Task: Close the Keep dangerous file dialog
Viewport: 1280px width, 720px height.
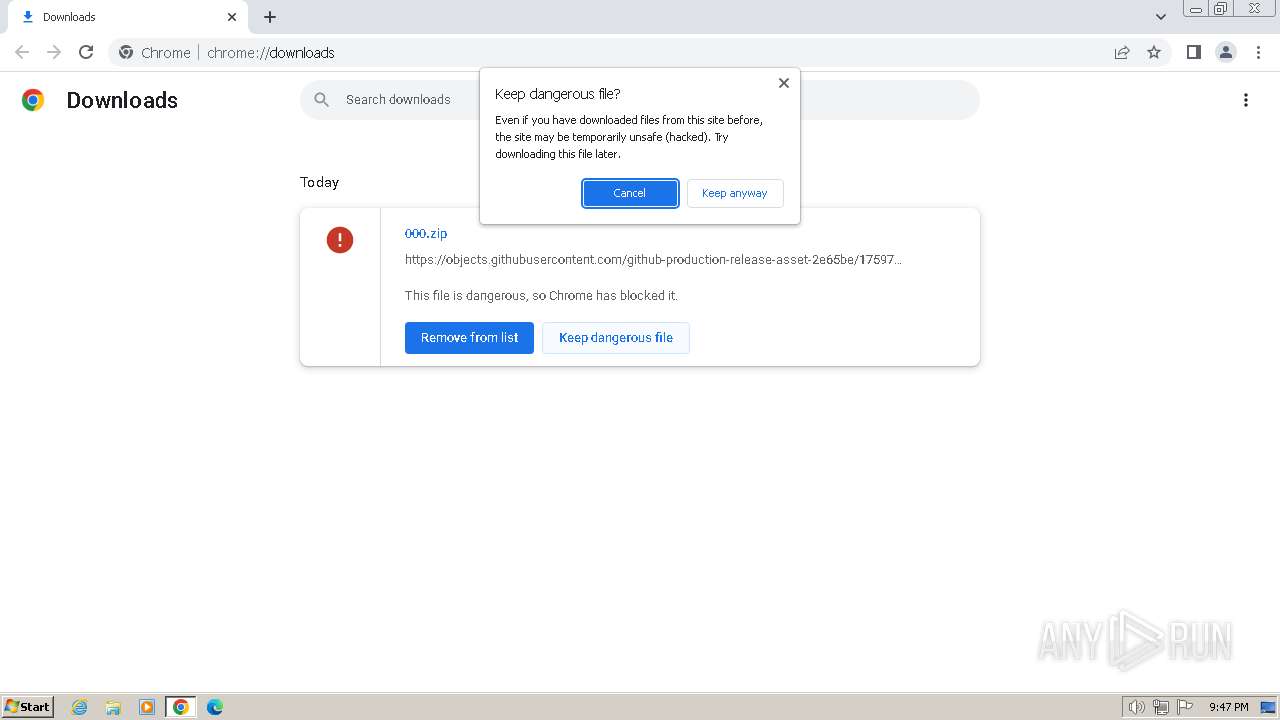Action: (x=784, y=83)
